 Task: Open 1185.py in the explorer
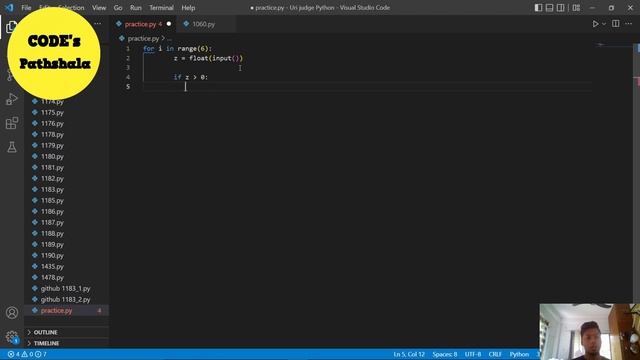[x=52, y=200]
